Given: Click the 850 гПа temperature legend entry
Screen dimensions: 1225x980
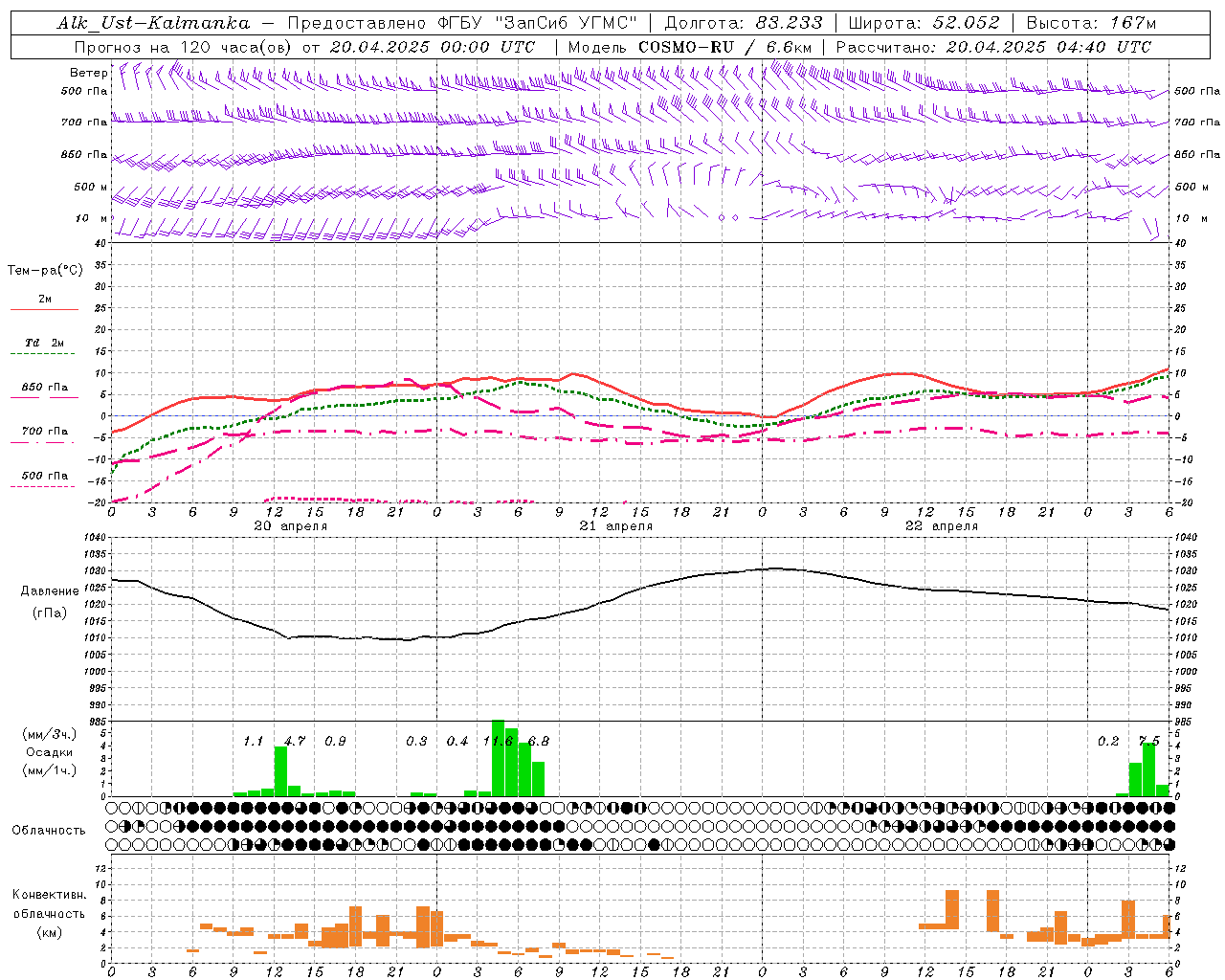Looking at the screenshot, I should point(45,388).
